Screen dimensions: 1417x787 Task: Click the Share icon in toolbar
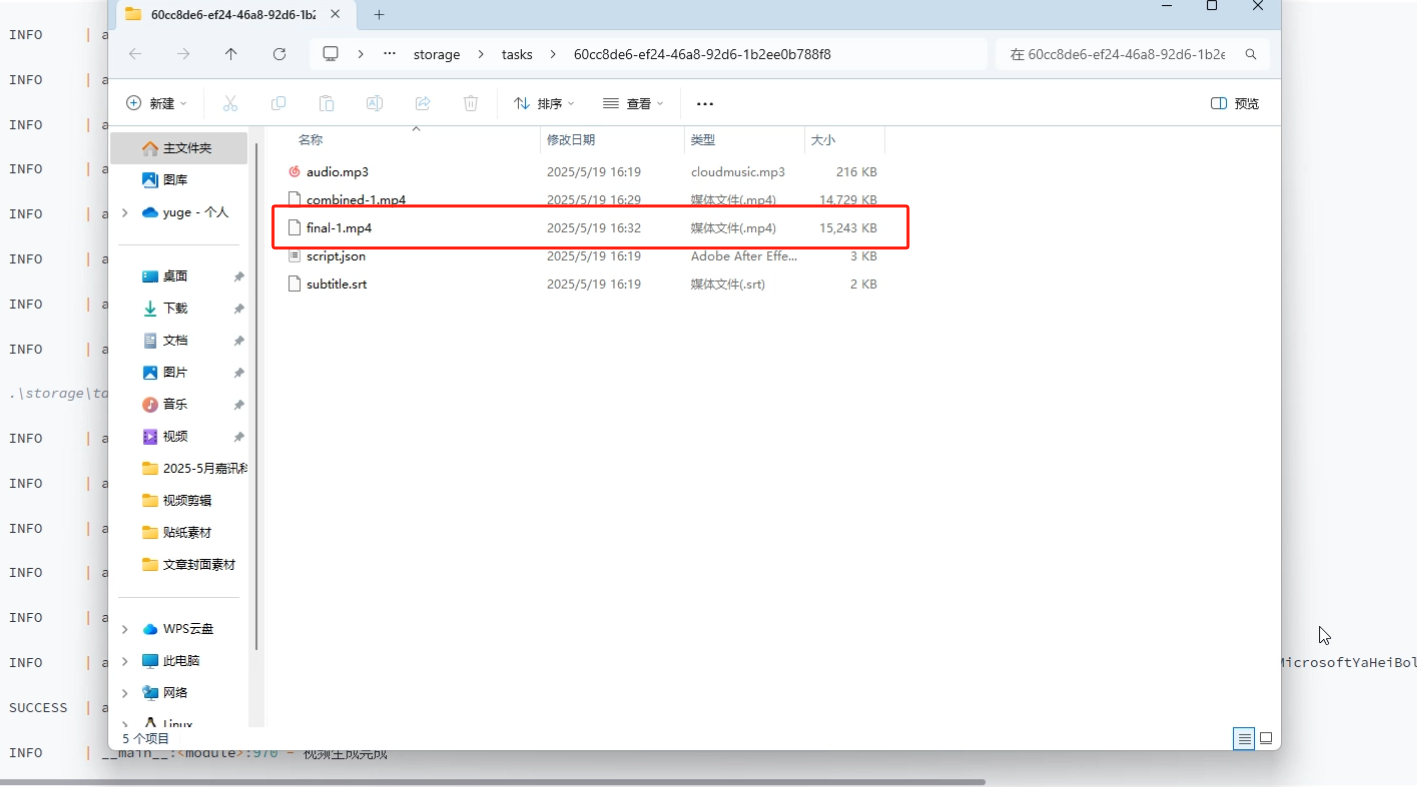coord(423,103)
